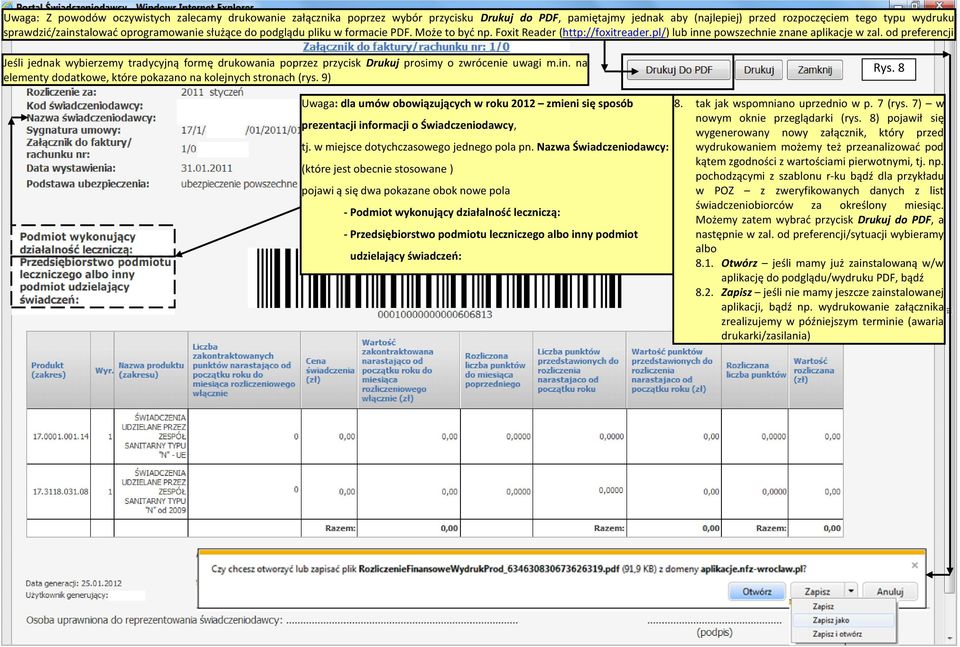Viewport: 960px width, 647px height.
Task: Expand the Zapisz dropdown arrow
Action: click(x=850, y=591)
